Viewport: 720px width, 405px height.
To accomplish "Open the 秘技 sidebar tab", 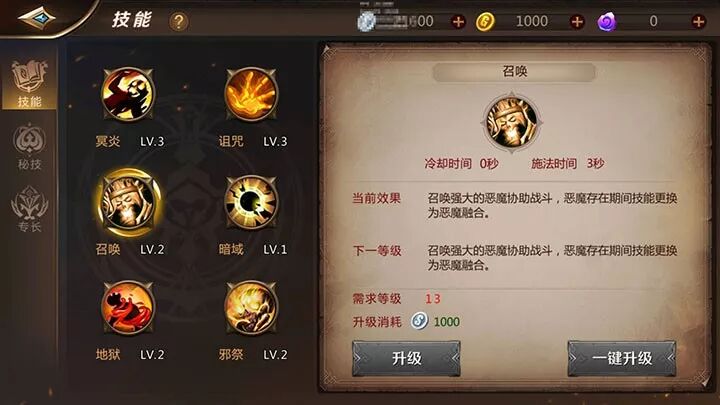I will (29, 146).
